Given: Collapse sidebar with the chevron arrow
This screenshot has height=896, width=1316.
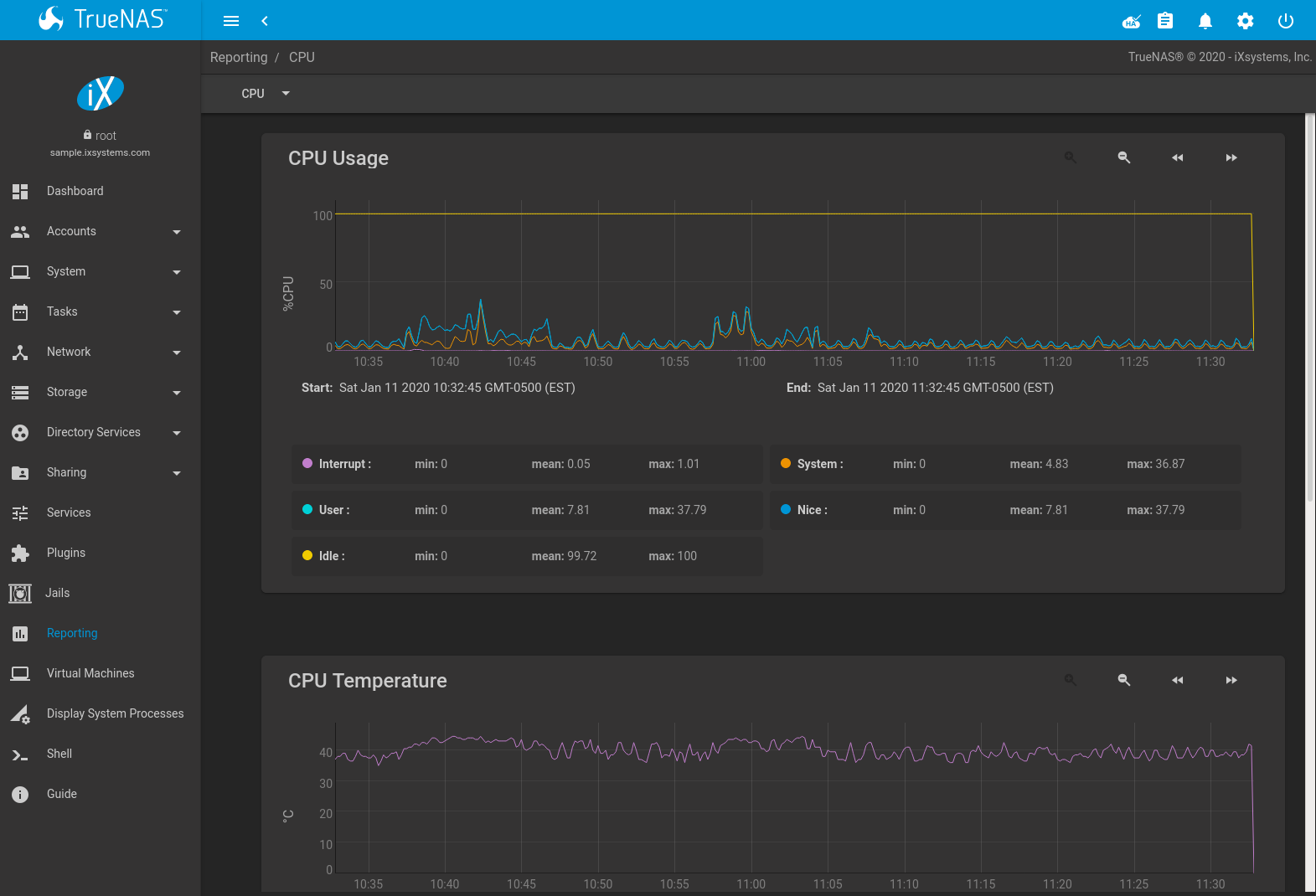Looking at the screenshot, I should (265, 21).
